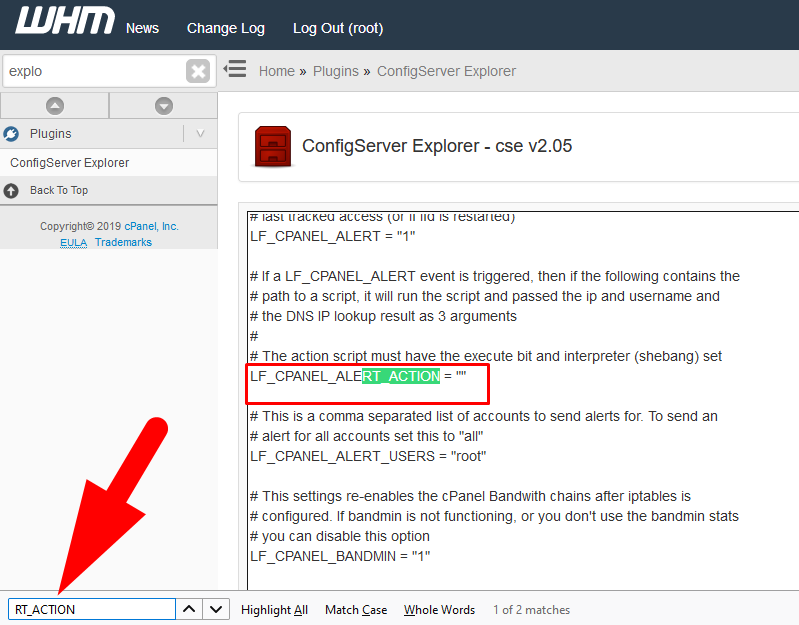Click the Plugins section icon
This screenshot has width=799, height=625.
coord(12,134)
